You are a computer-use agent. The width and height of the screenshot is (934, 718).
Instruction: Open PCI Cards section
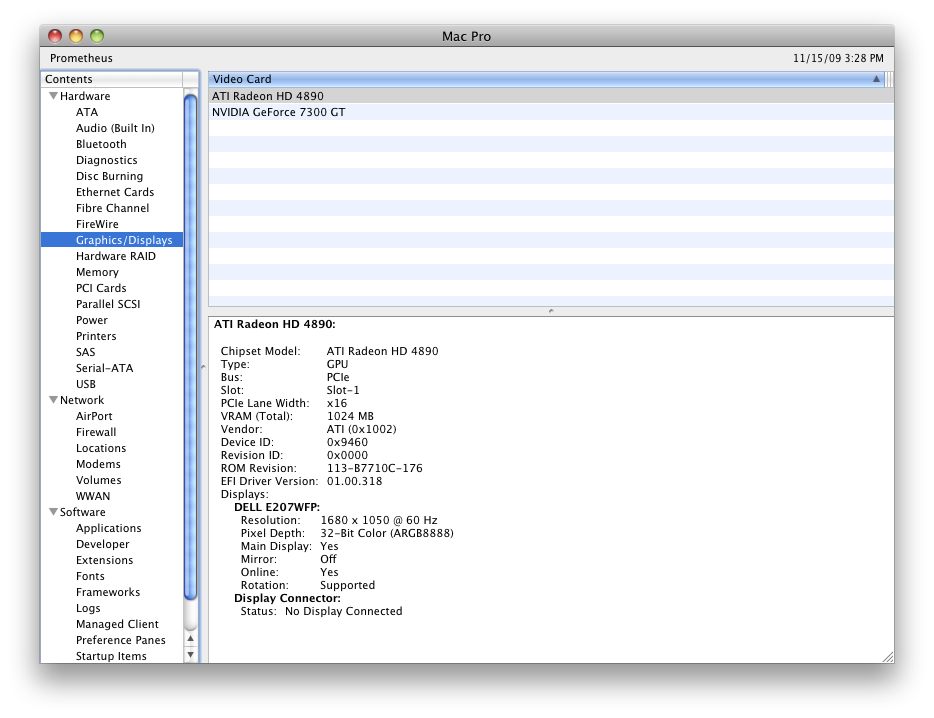coord(101,288)
